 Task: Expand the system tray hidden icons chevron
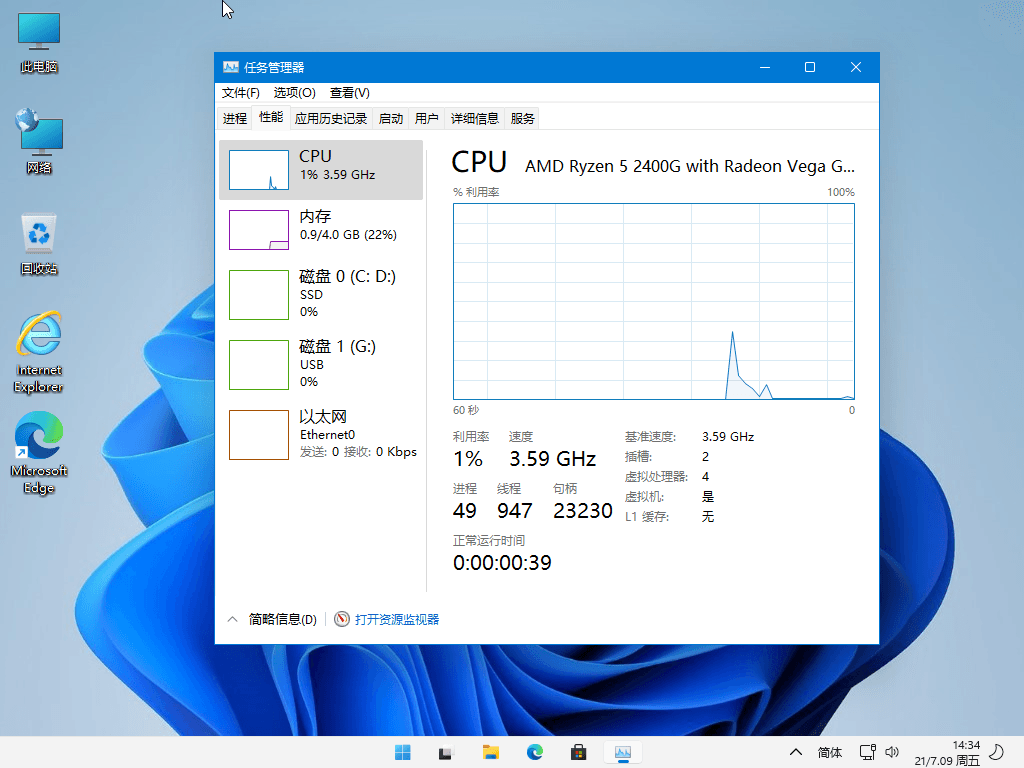796,752
